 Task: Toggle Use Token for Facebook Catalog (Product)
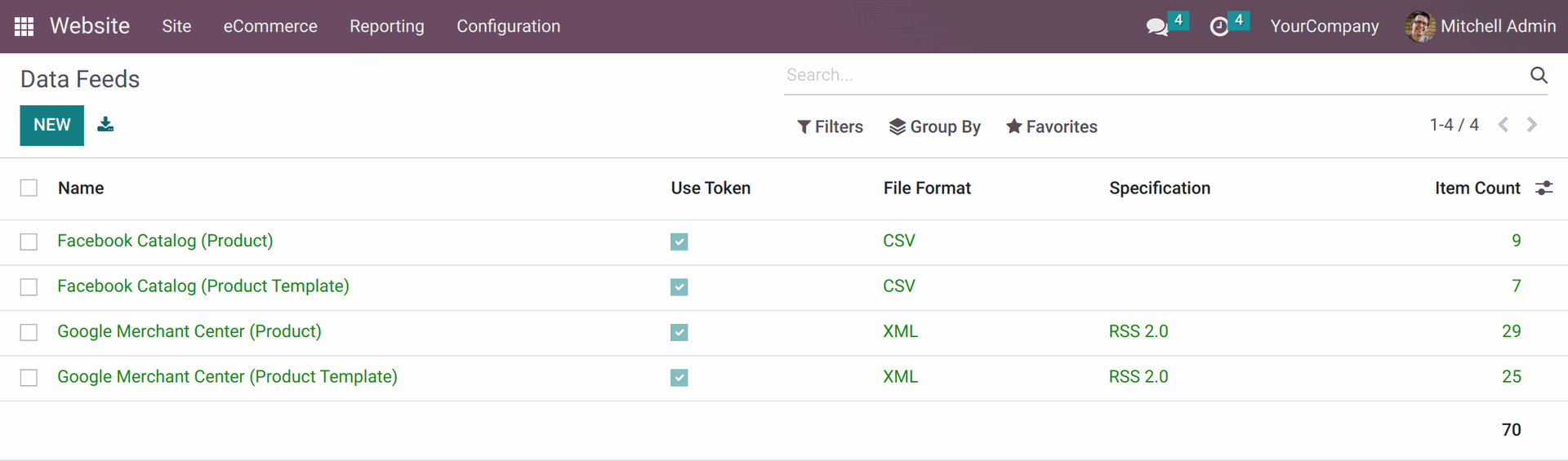[x=679, y=242]
